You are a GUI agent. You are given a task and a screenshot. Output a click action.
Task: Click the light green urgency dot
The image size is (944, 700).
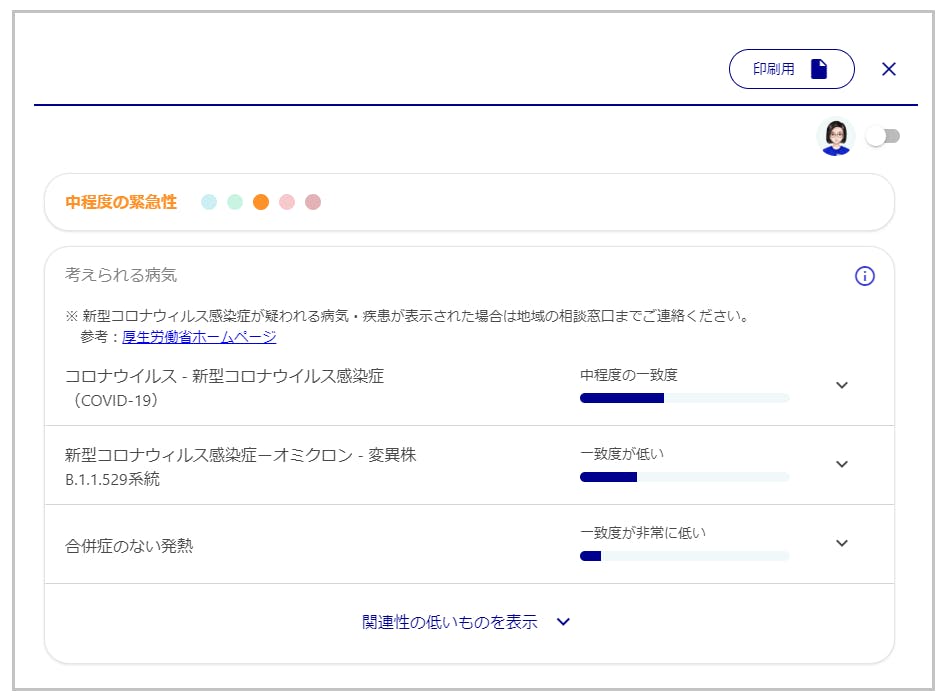click(235, 202)
